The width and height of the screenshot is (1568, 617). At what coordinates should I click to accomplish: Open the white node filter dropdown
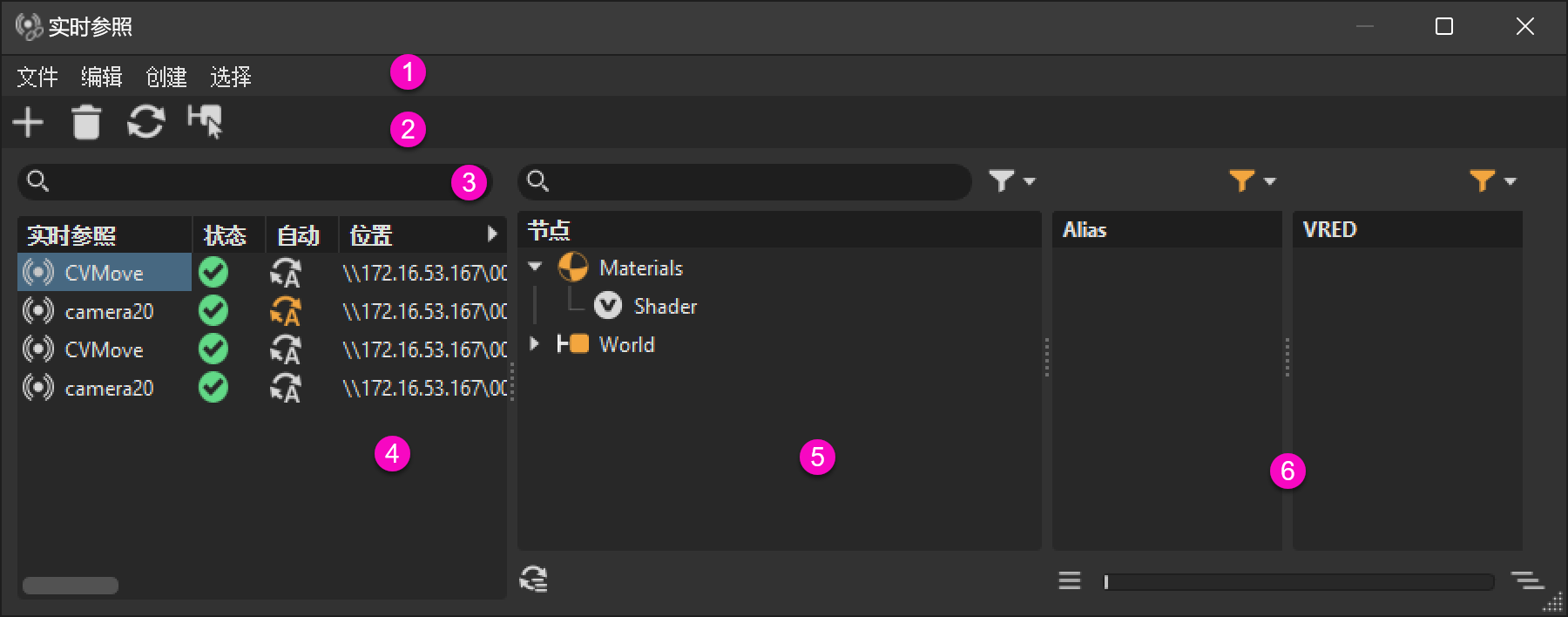coord(1011,181)
